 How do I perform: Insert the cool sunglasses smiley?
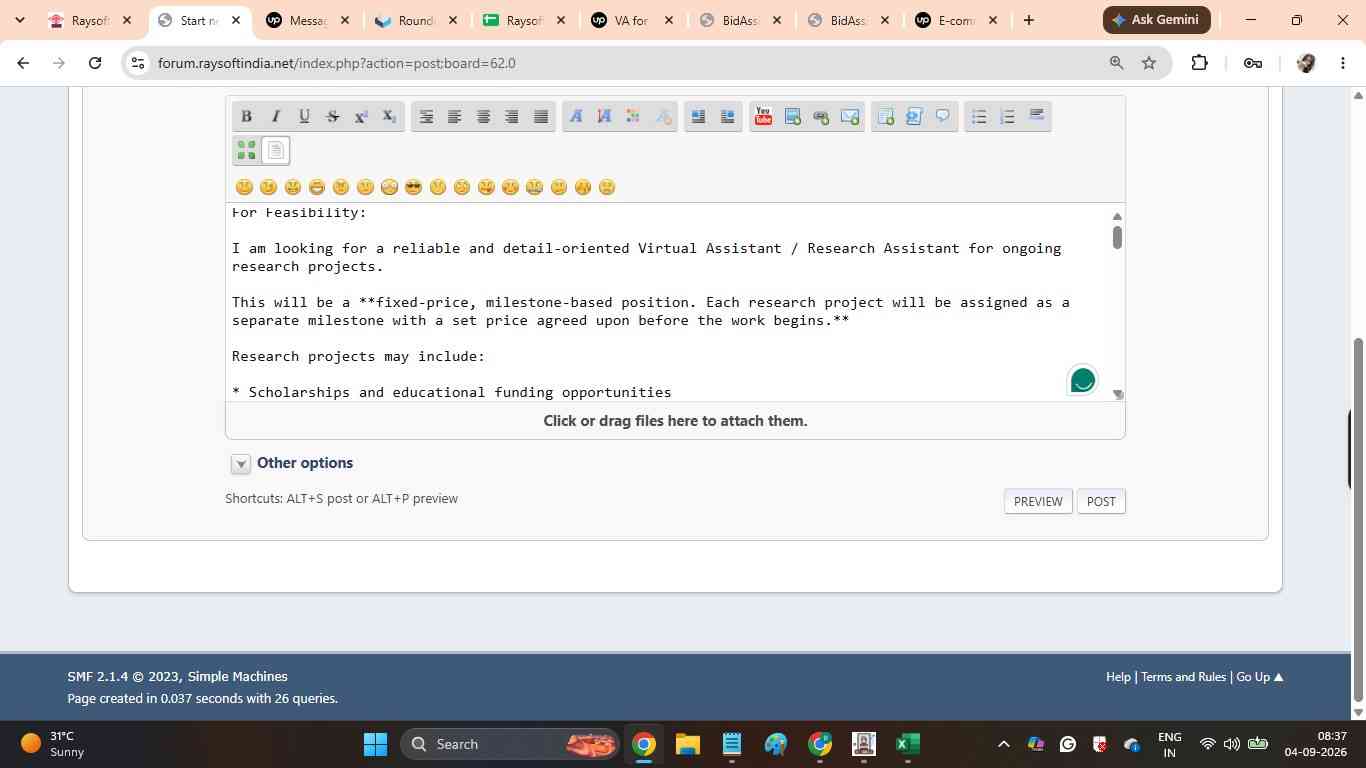click(x=413, y=187)
